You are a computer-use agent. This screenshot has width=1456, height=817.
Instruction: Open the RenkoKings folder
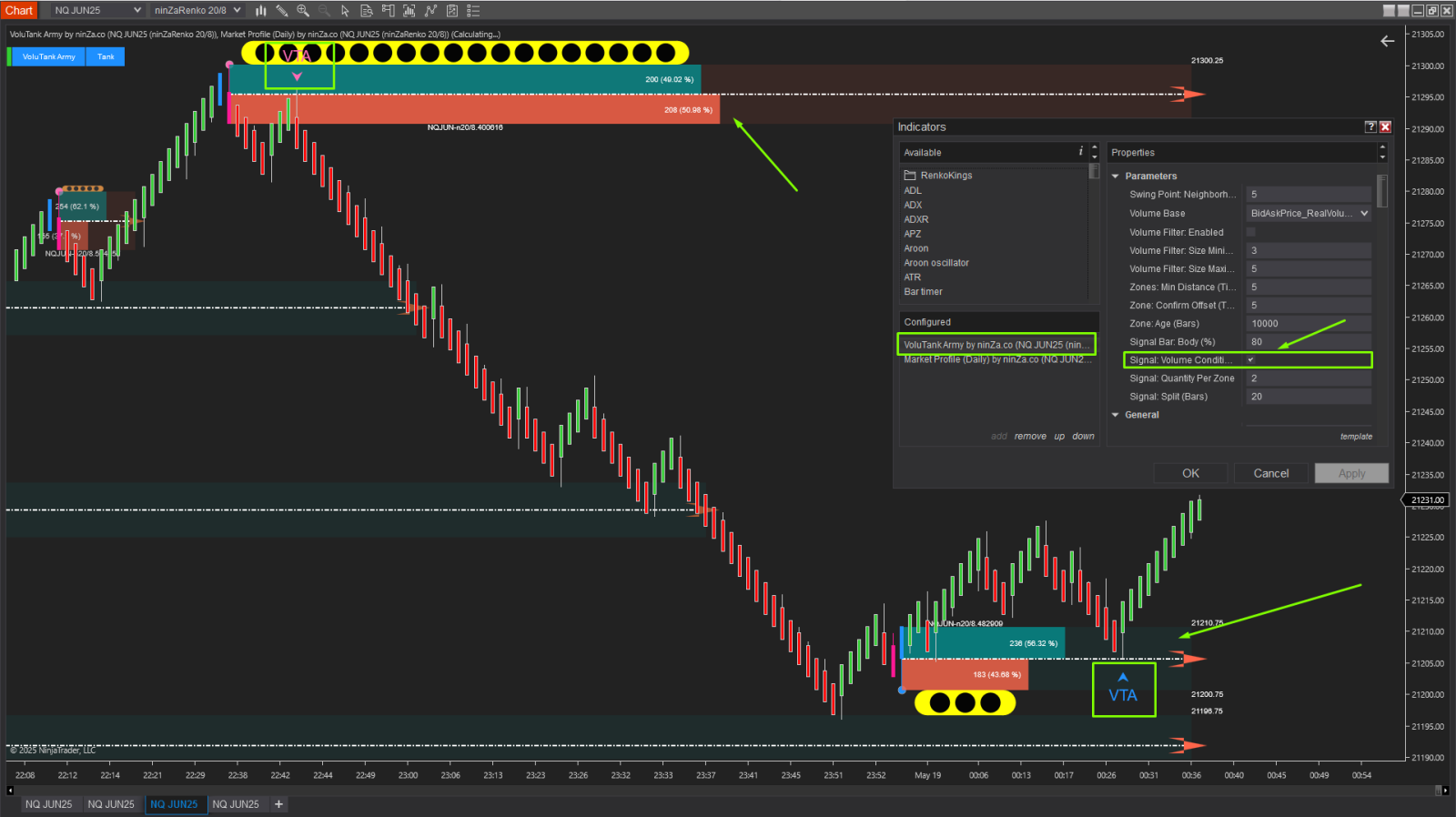click(938, 176)
